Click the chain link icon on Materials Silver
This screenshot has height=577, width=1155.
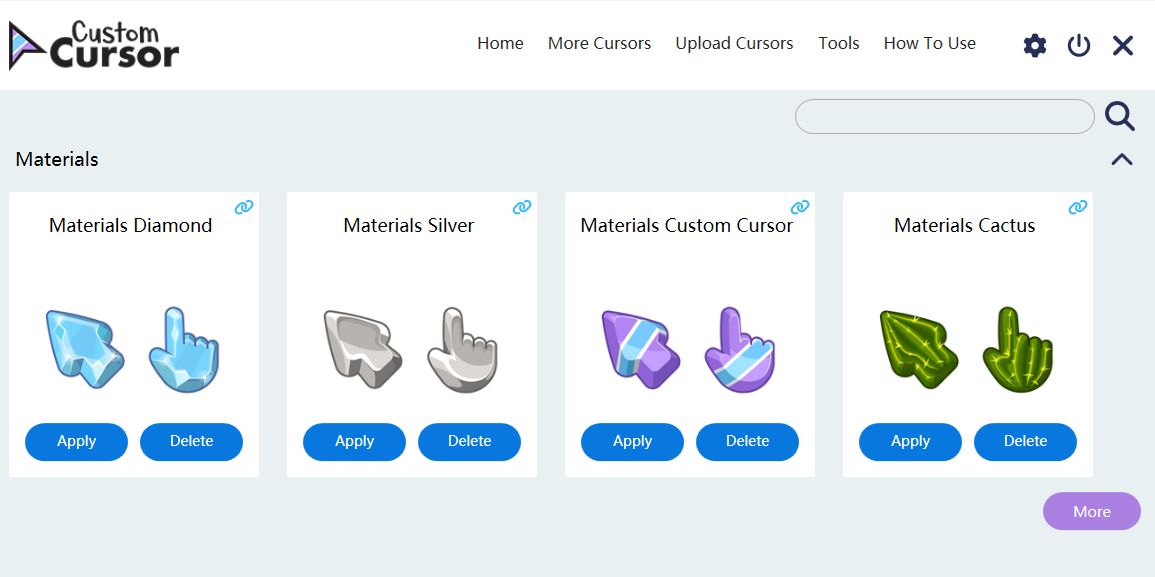pos(520,206)
